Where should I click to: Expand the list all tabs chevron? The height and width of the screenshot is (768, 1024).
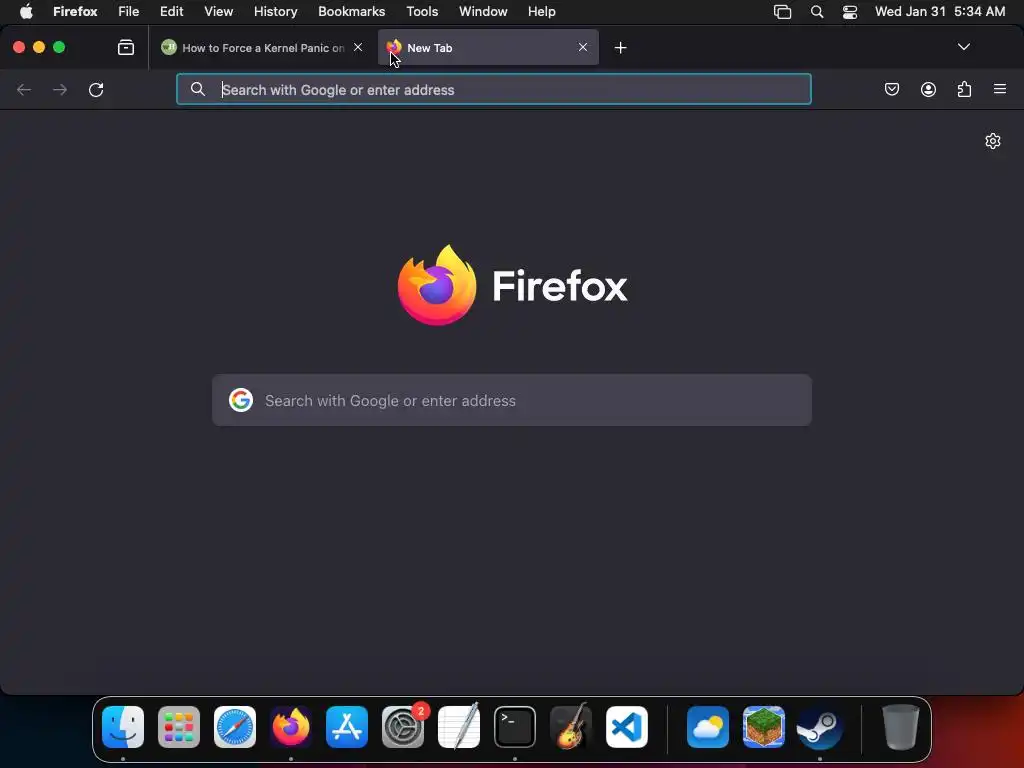[x=964, y=47]
